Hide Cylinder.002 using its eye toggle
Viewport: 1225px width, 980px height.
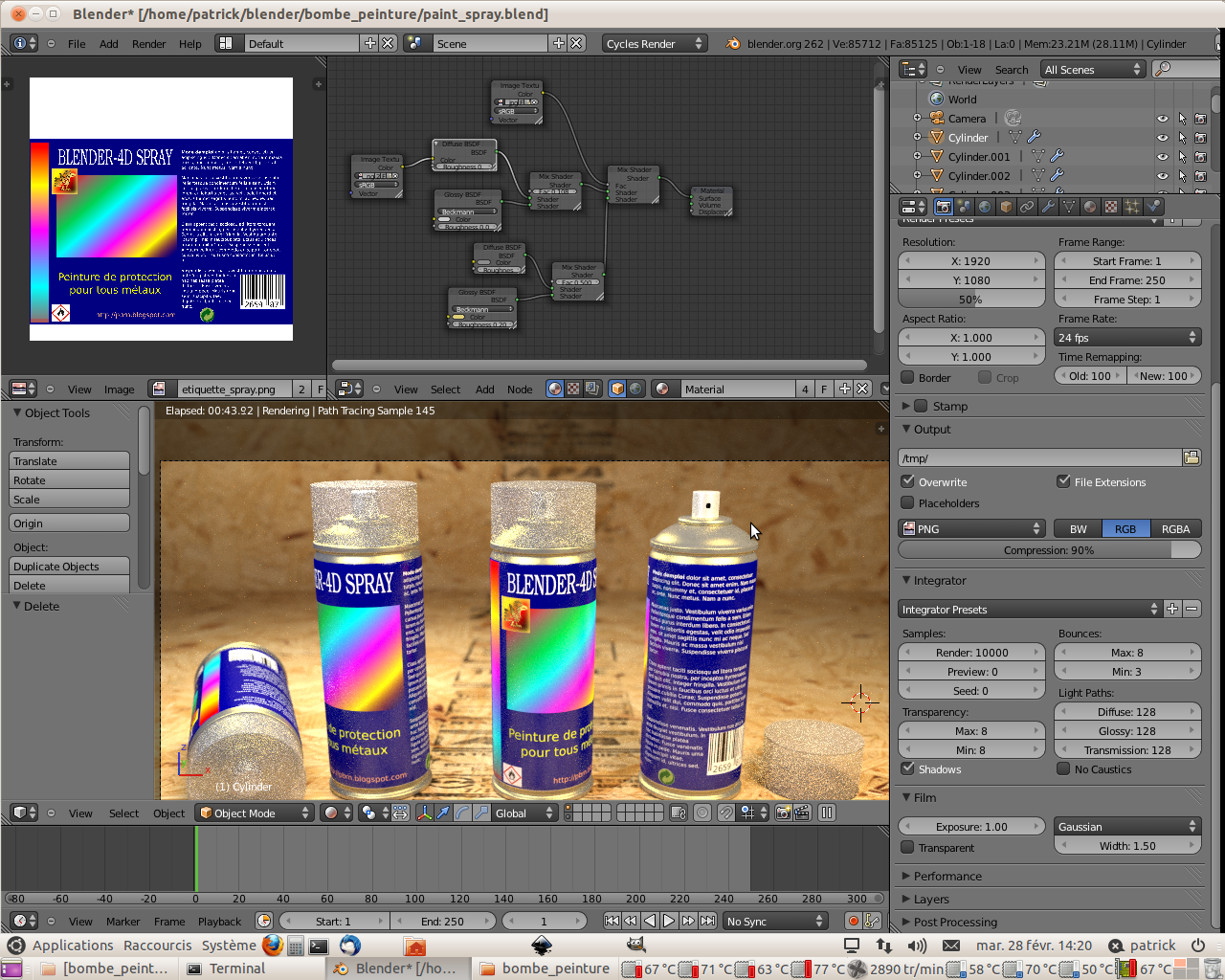point(1163,175)
